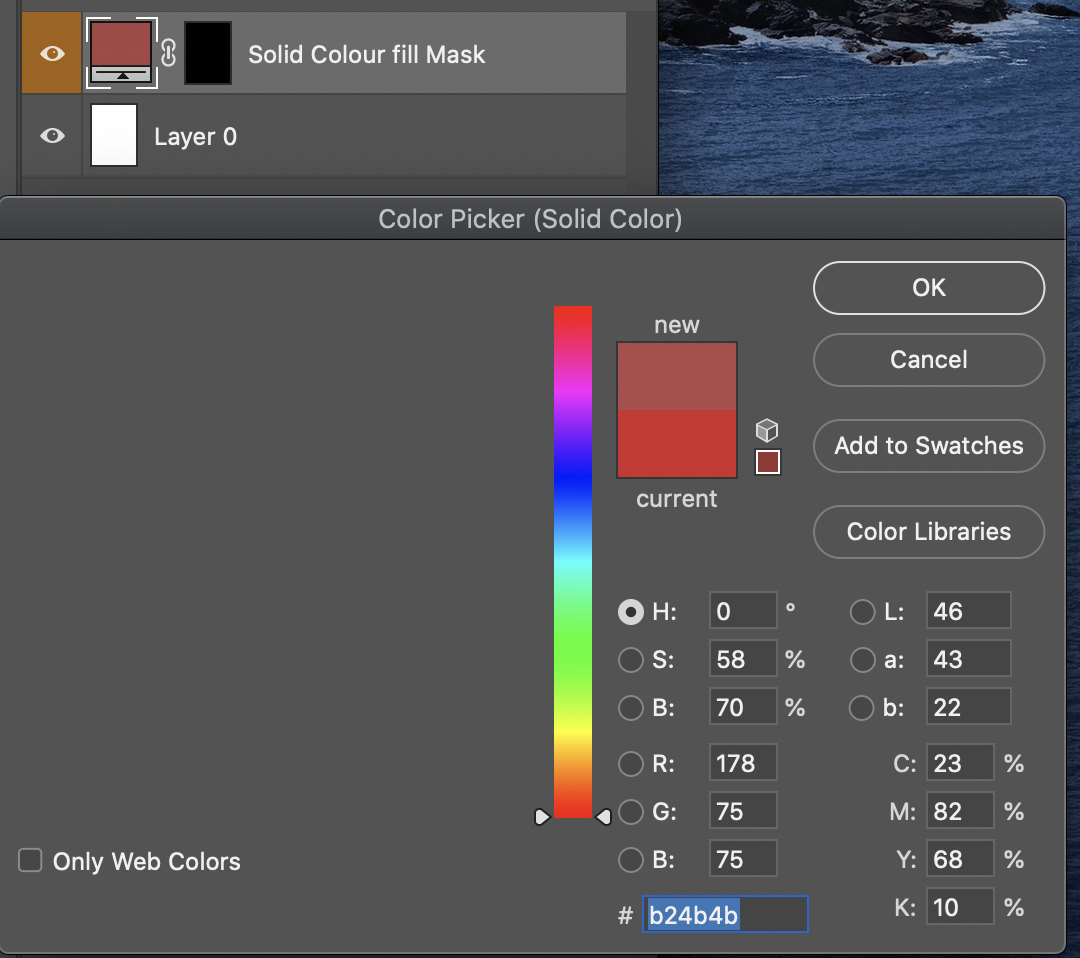Select the Solid Colour fill Mask layer row
Viewport: 1080px width, 958px height.
click(x=400, y=52)
